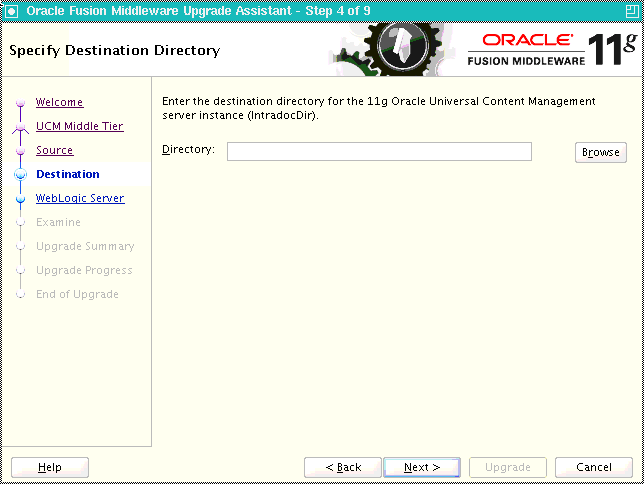Click the Destination current-step marker icon
This screenshot has height=484, width=644.
point(21,175)
